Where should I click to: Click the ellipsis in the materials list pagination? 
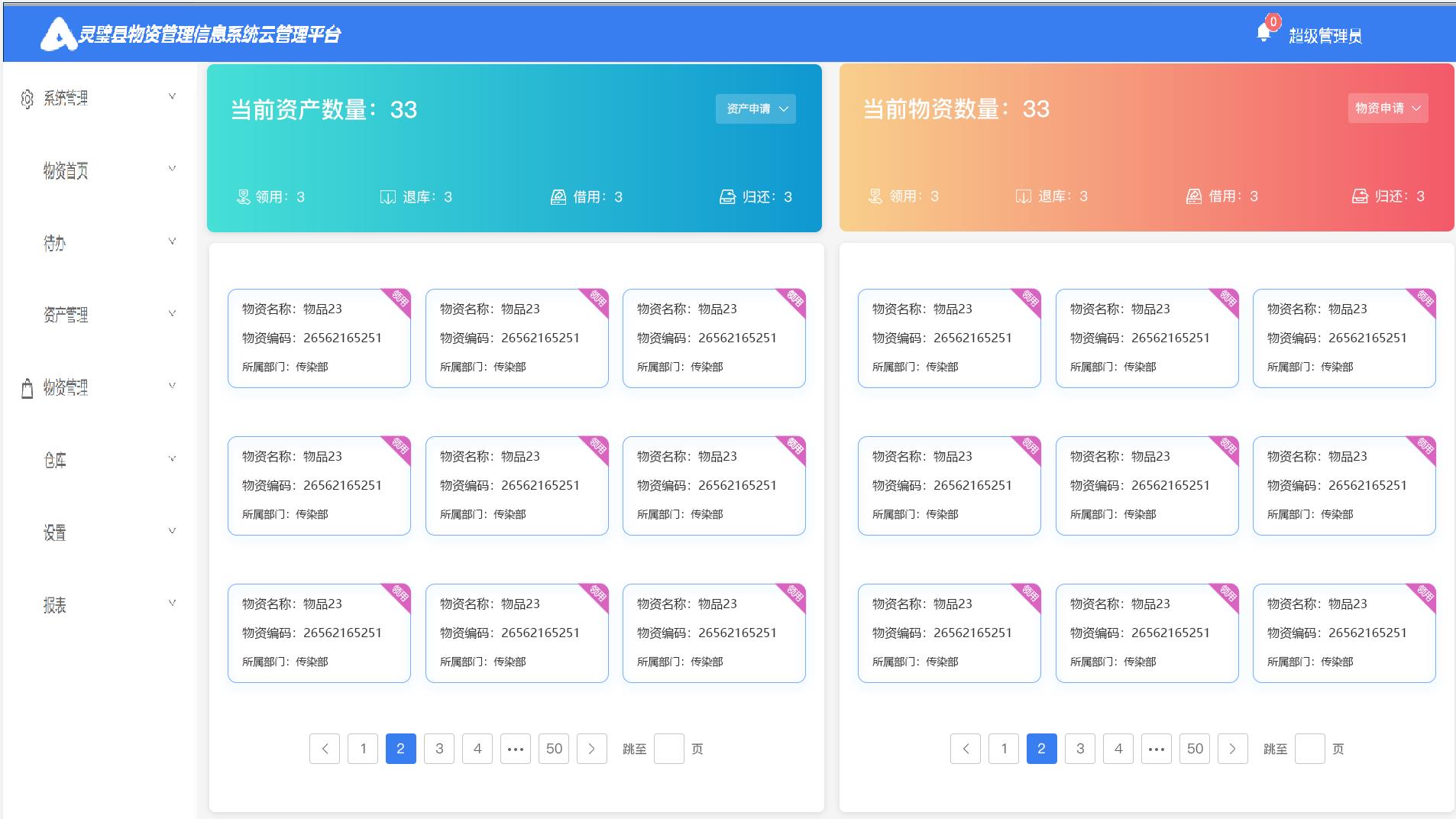[x=1157, y=749]
